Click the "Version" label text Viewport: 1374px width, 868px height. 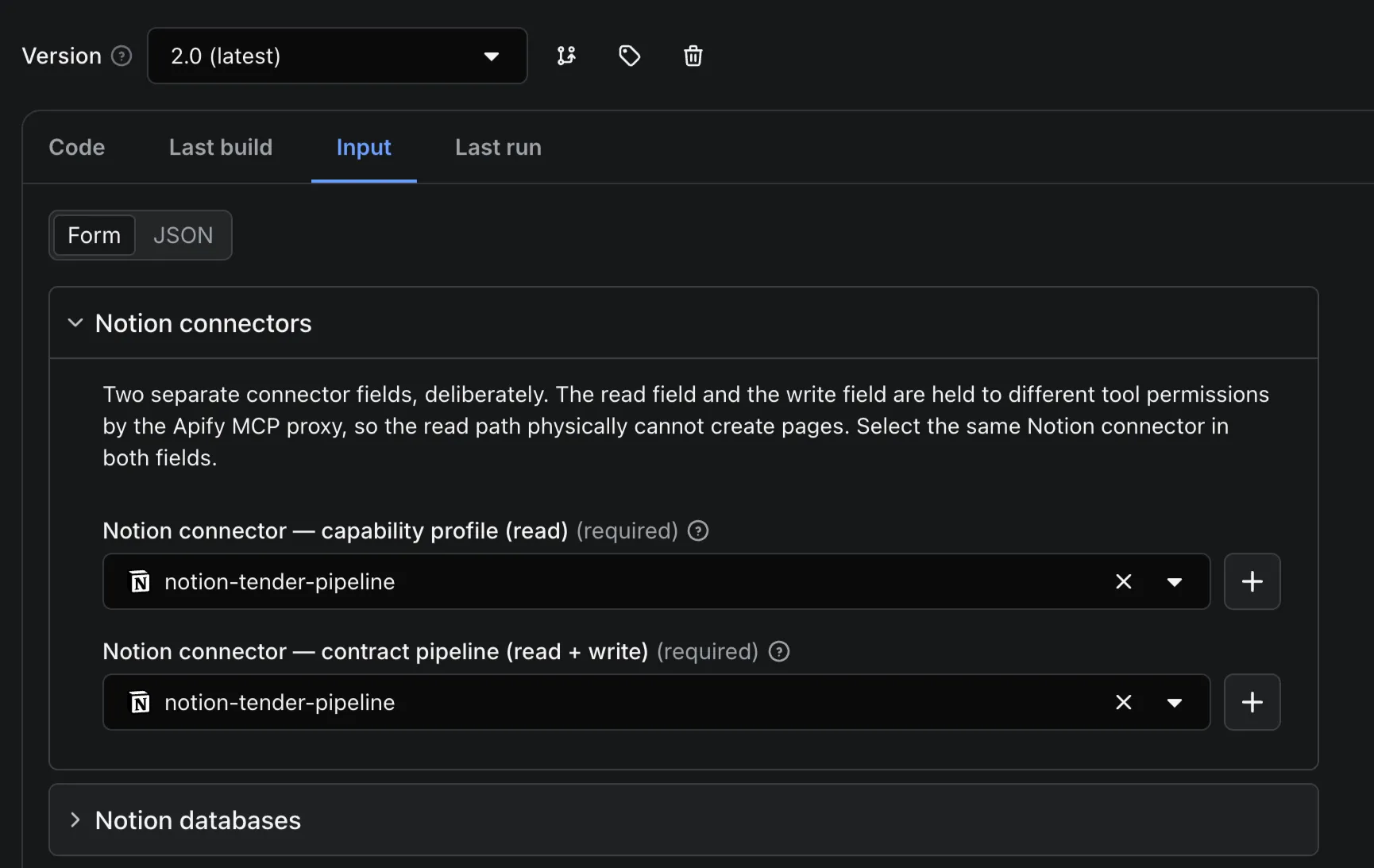pyautogui.click(x=62, y=56)
